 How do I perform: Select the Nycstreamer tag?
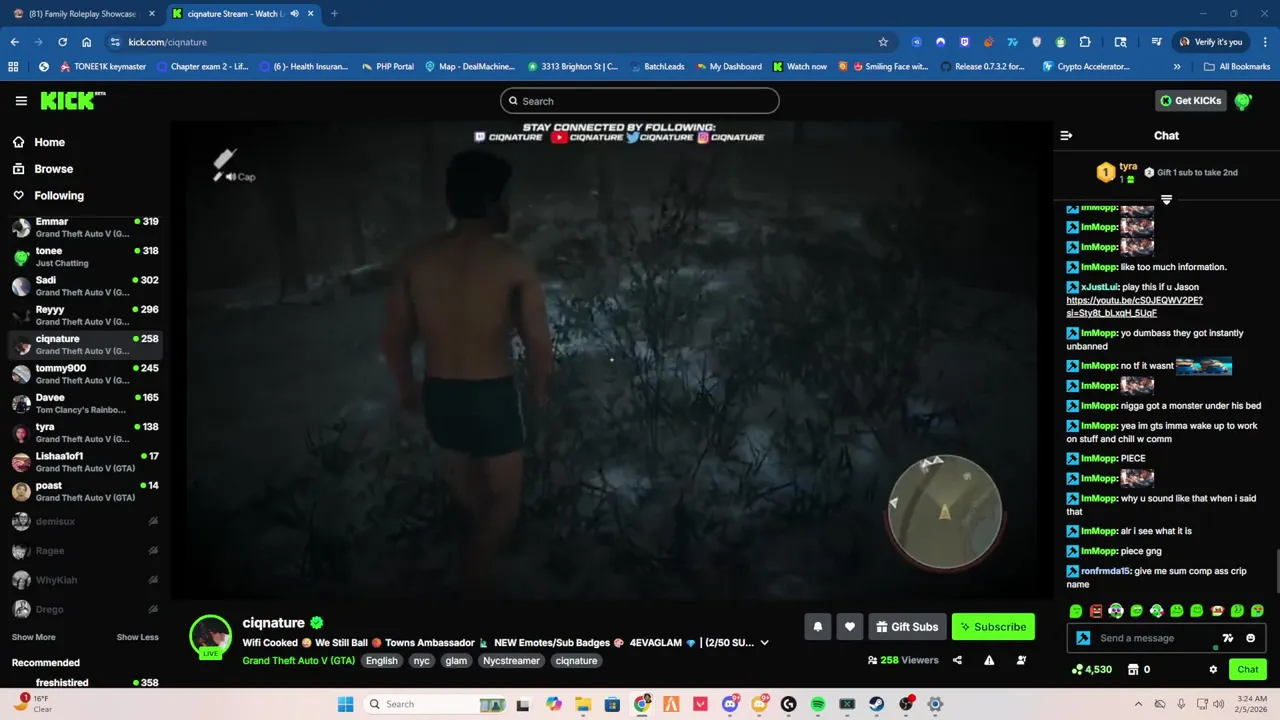point(511,661)
